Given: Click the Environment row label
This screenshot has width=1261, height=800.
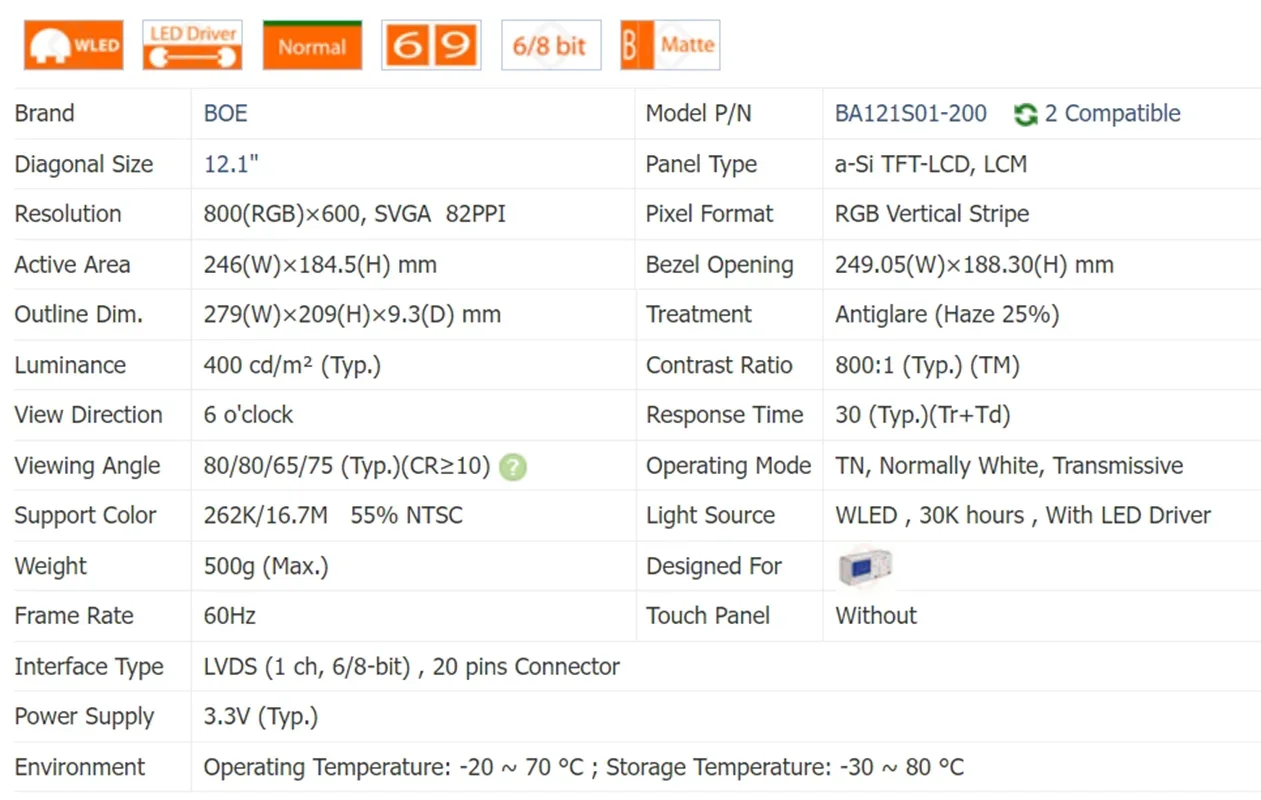Looking at the screenshot, I should (80, 768).
